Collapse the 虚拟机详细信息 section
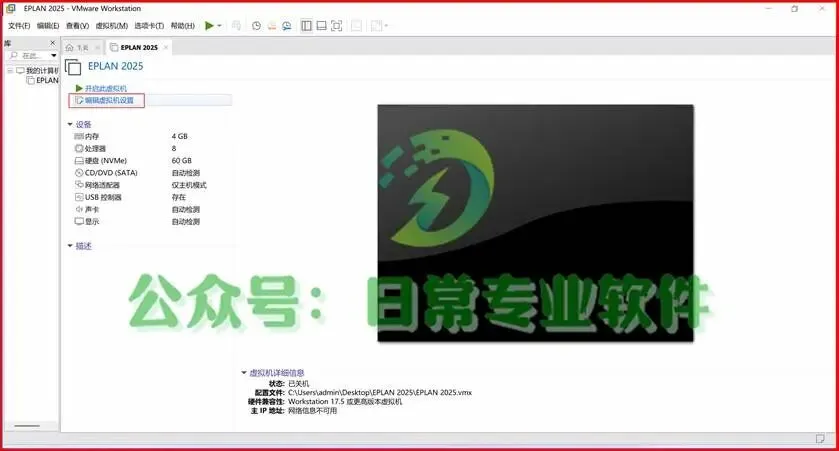 coord(244,373)
